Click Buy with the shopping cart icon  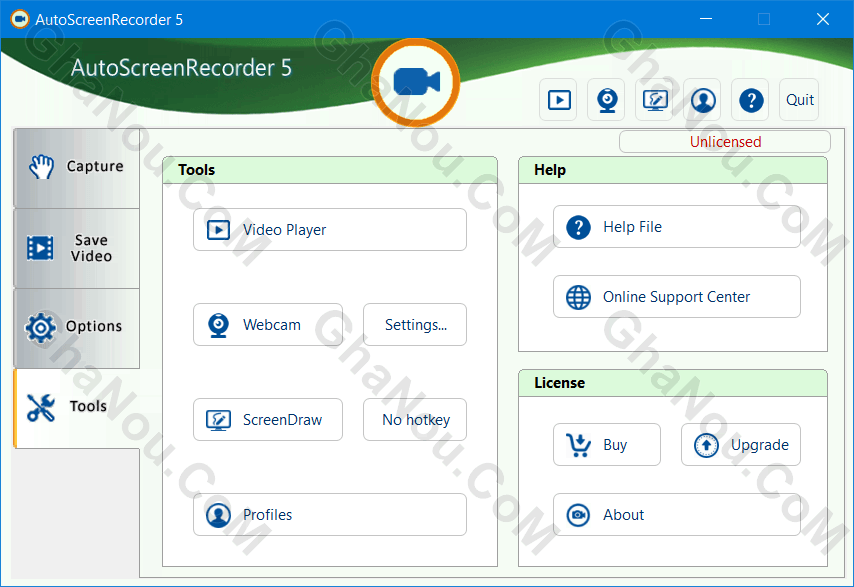[x=607, y=444]
